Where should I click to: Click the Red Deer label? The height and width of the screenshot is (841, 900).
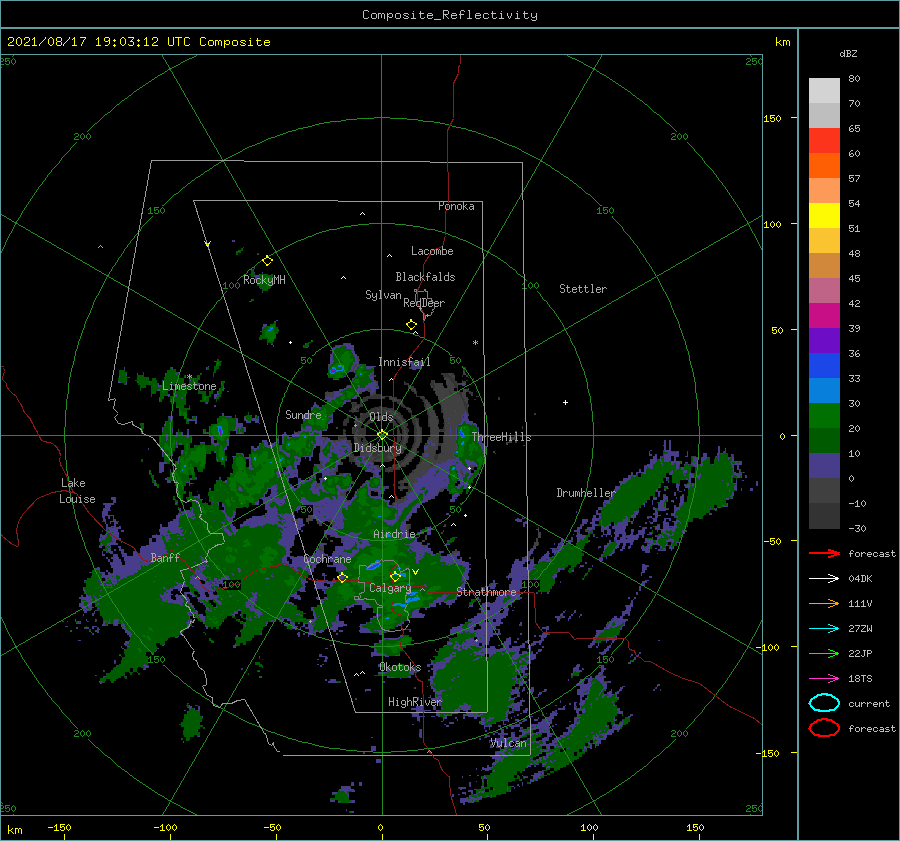click(424, 303)
